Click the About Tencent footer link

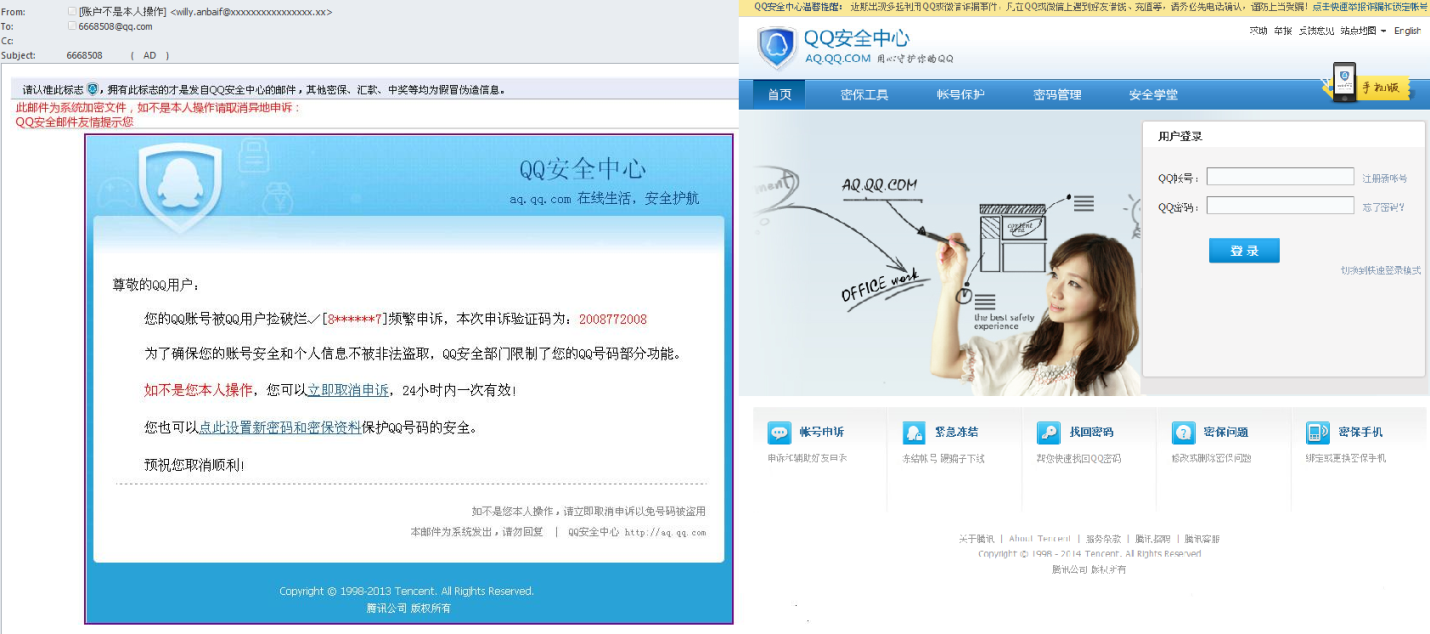1039,539
